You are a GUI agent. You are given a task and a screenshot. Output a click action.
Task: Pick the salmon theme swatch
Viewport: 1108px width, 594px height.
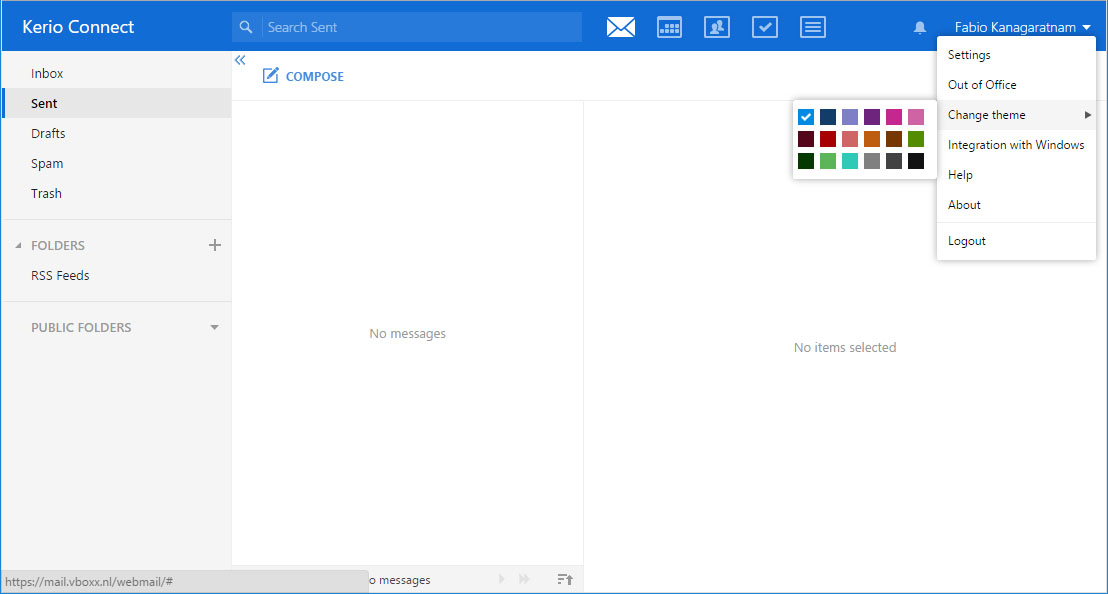pyautogui.click(x=850, y=139)
